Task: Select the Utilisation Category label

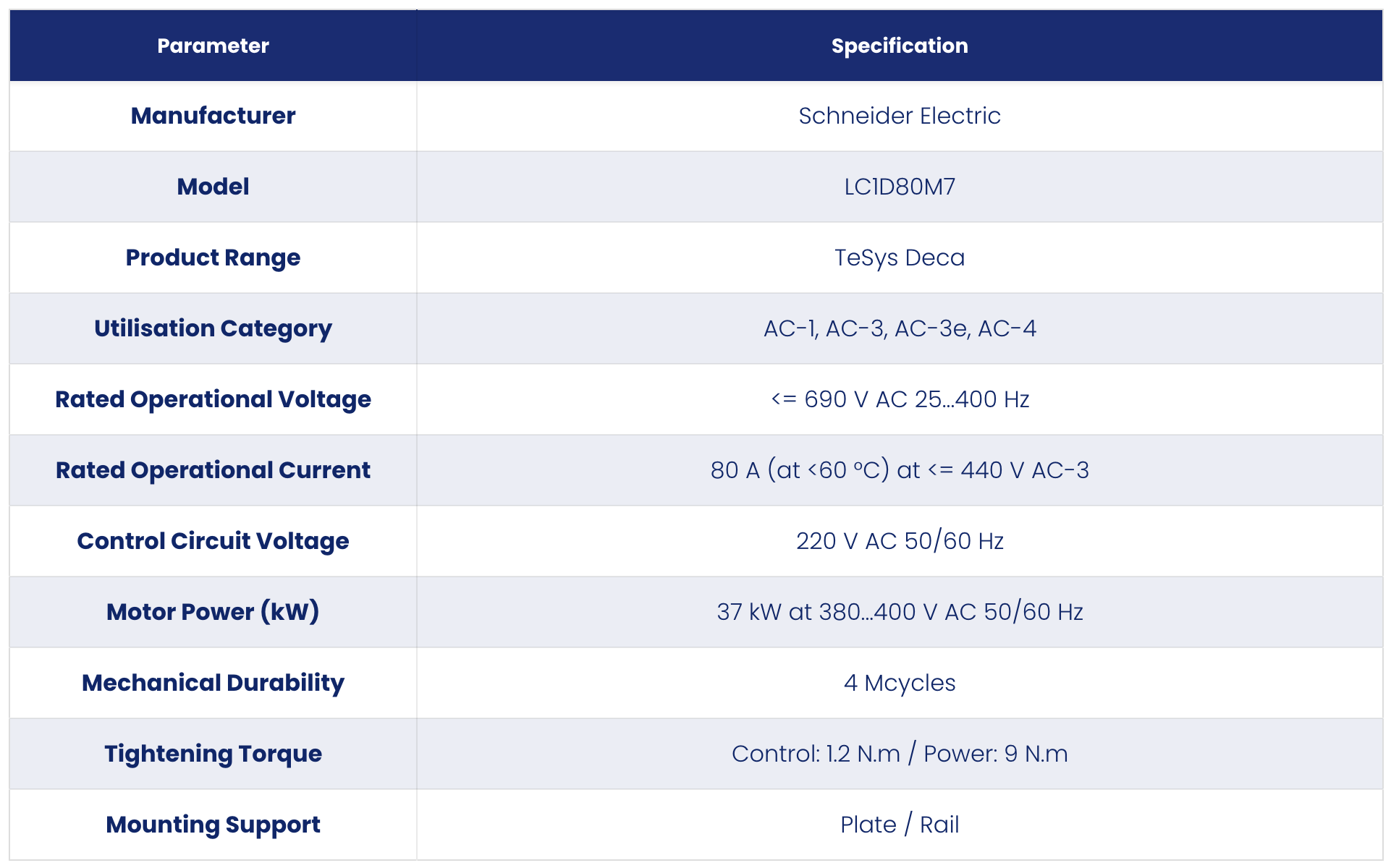Action: pos(213,328)
